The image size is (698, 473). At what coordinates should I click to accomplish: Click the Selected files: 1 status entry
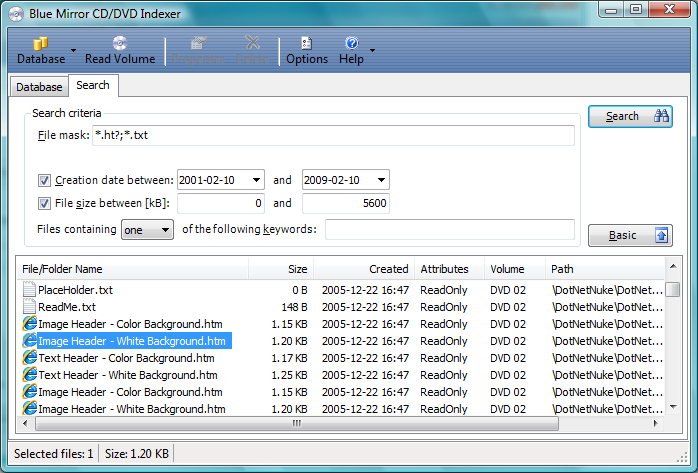53,454
